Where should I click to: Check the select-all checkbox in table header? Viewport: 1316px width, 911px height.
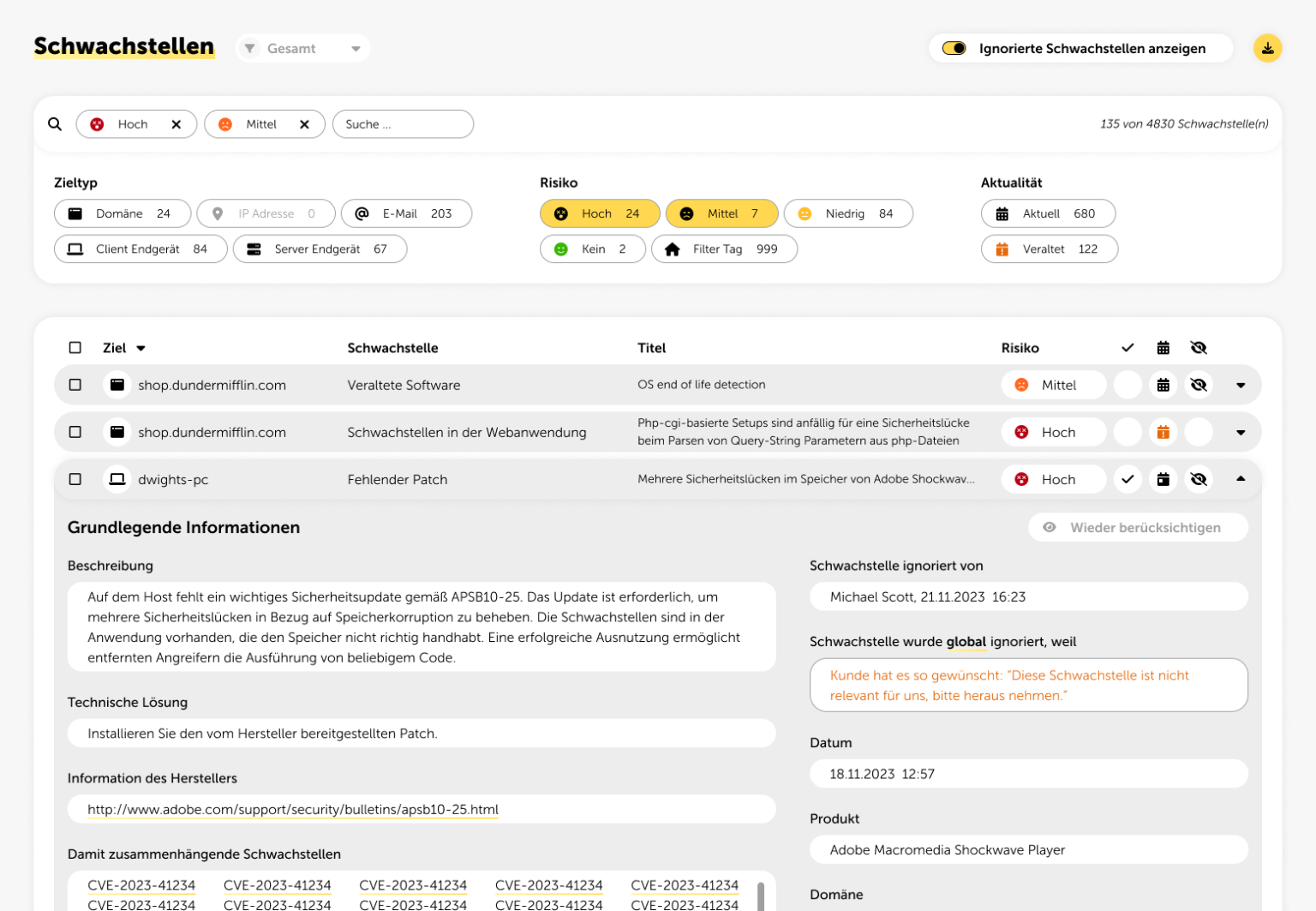(x=75, y=348)
